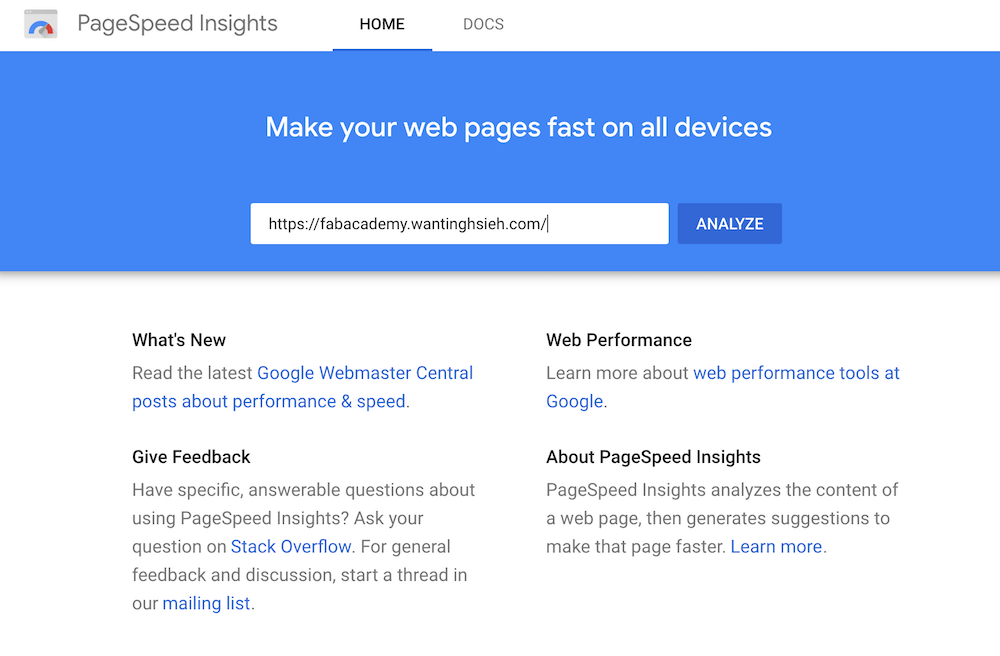Click "PageSpeed Insights analyzes the content" text

721,490
